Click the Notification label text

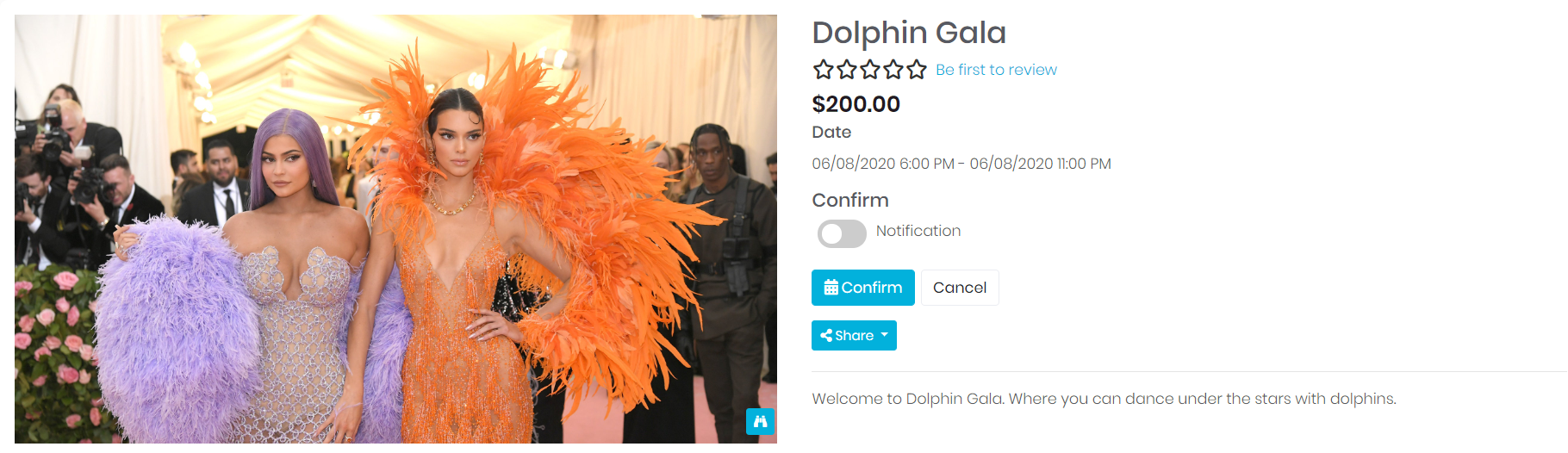coord(918,231)
